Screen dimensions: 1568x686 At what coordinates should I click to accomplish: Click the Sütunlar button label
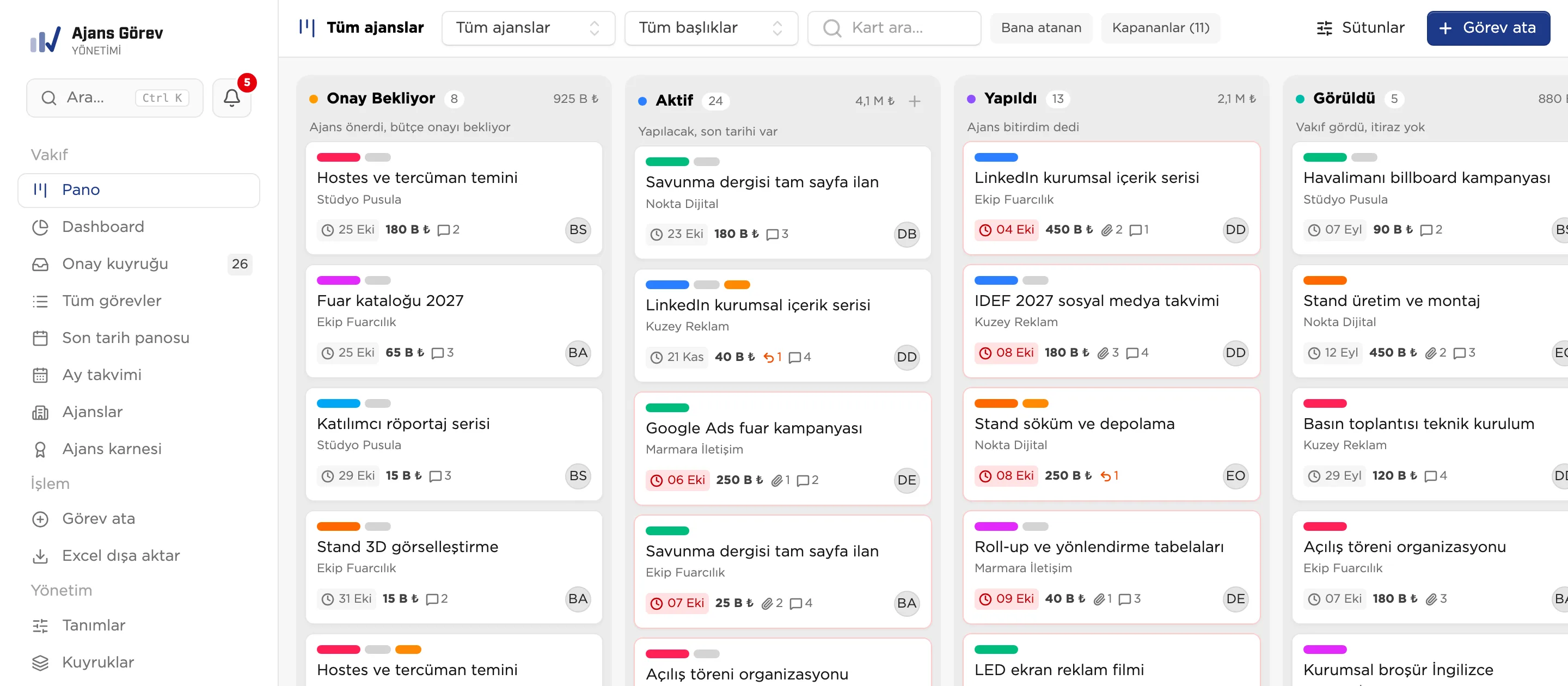coord(1373,28)
